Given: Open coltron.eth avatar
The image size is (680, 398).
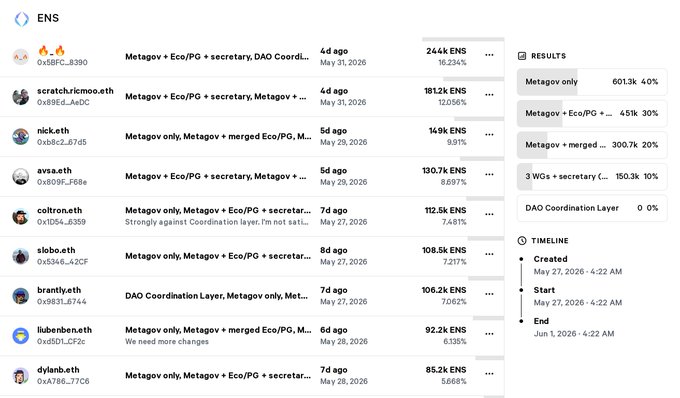Looking at the screenshot, I should 20,216.
